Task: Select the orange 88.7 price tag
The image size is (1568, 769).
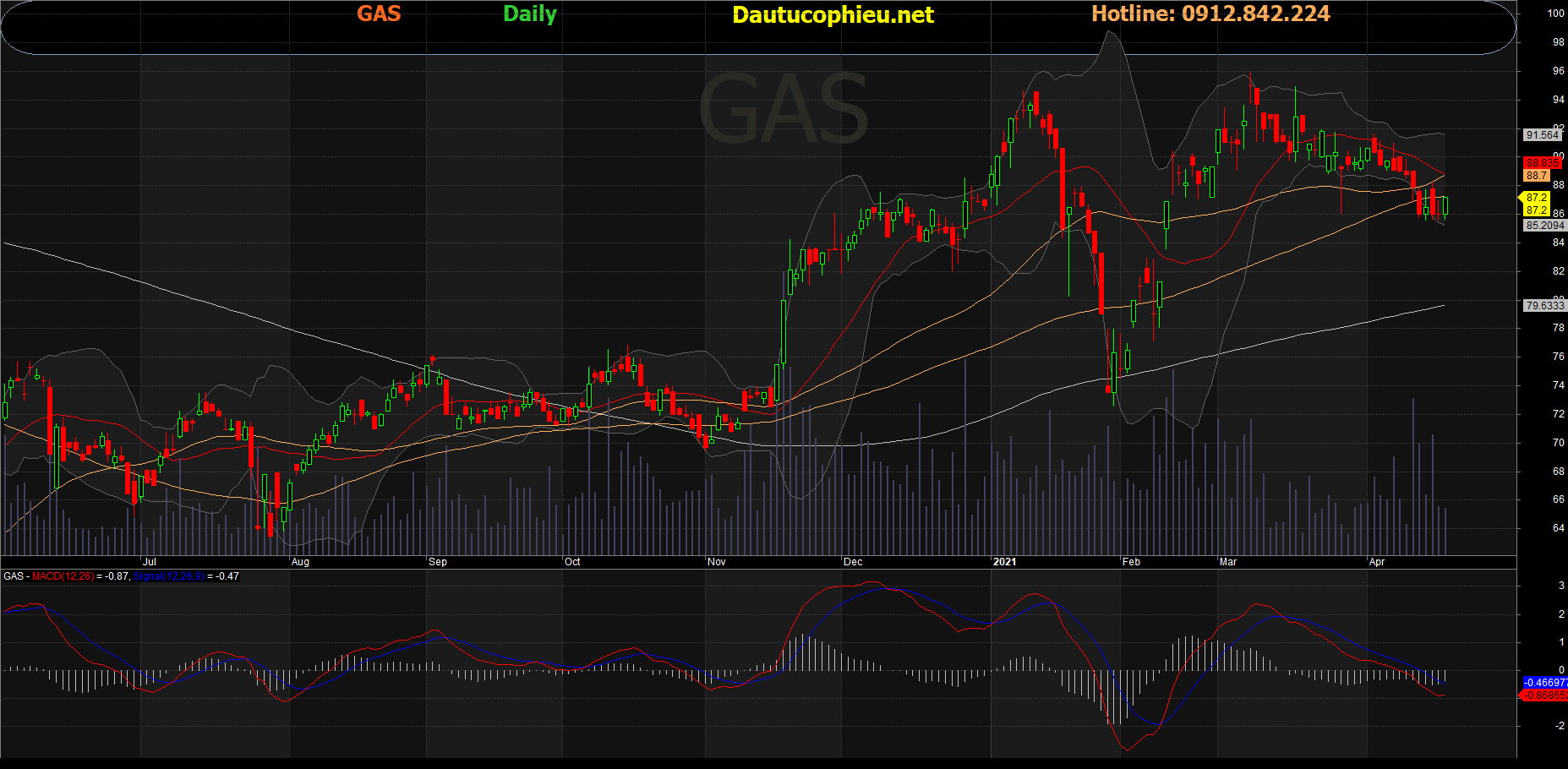Action: [x=1537, y=176]
